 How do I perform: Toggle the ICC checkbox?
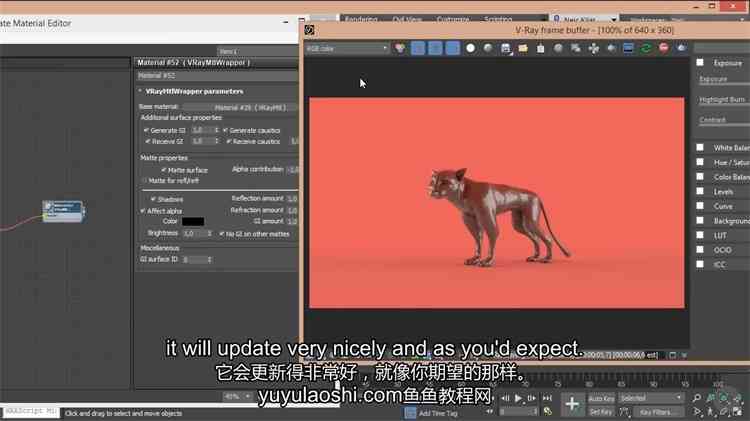[x=700, y=264]
